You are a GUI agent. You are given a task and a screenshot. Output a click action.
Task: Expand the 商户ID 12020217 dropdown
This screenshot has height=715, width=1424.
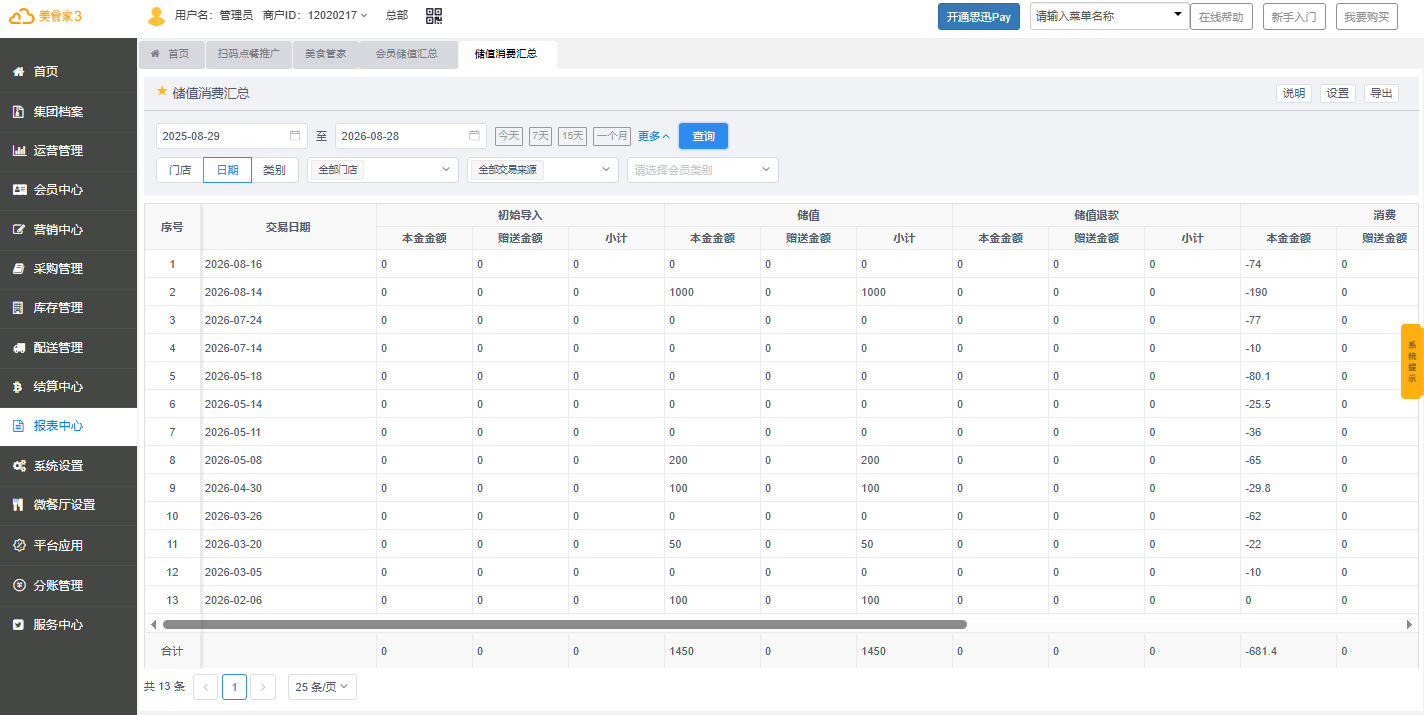[x=364, y=16]
